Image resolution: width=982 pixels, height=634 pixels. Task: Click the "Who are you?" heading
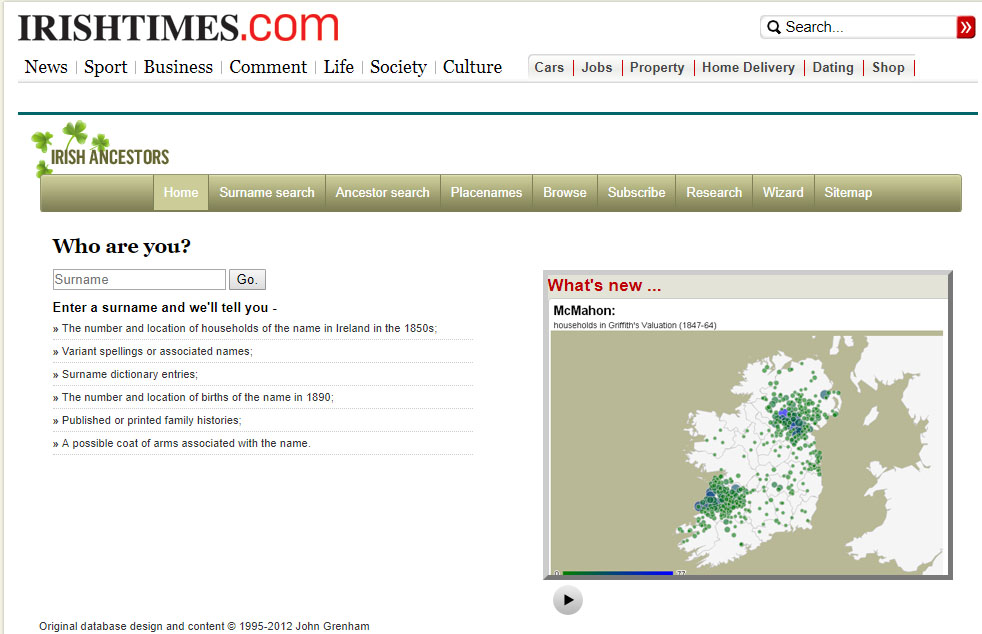pos(121,246)
